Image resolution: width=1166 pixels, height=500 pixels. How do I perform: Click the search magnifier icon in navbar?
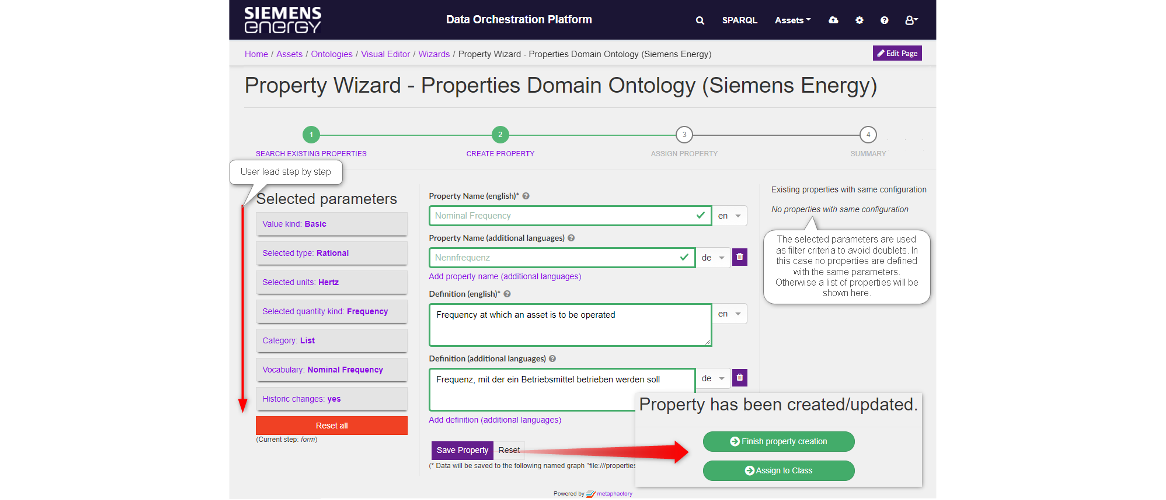pos(700,20)
